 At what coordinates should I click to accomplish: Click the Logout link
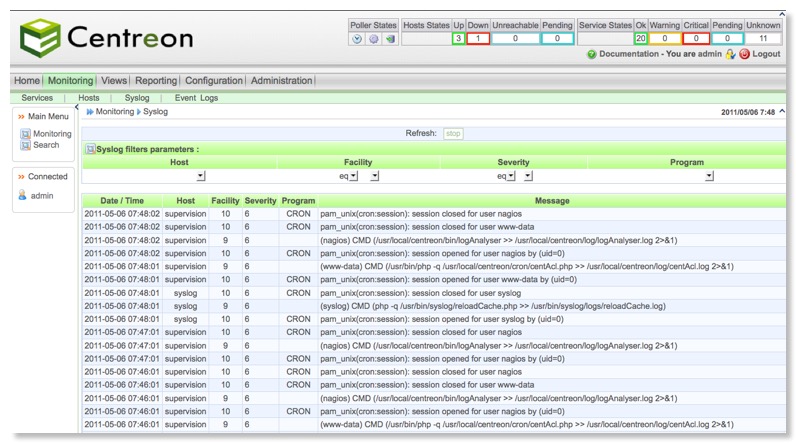coord(766,54)
